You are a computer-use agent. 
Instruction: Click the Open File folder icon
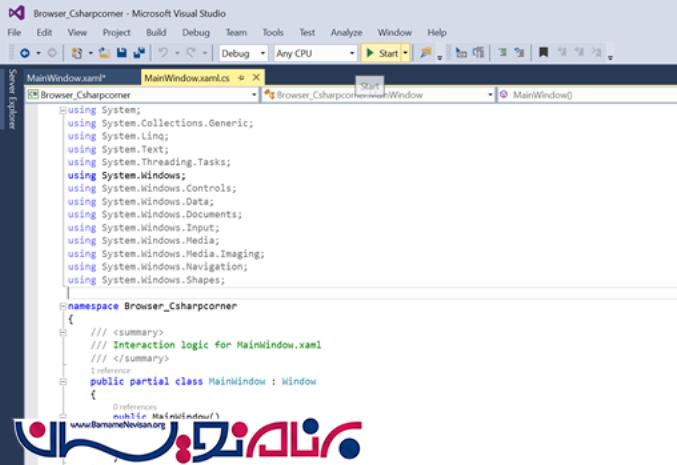tap(105, 53)
